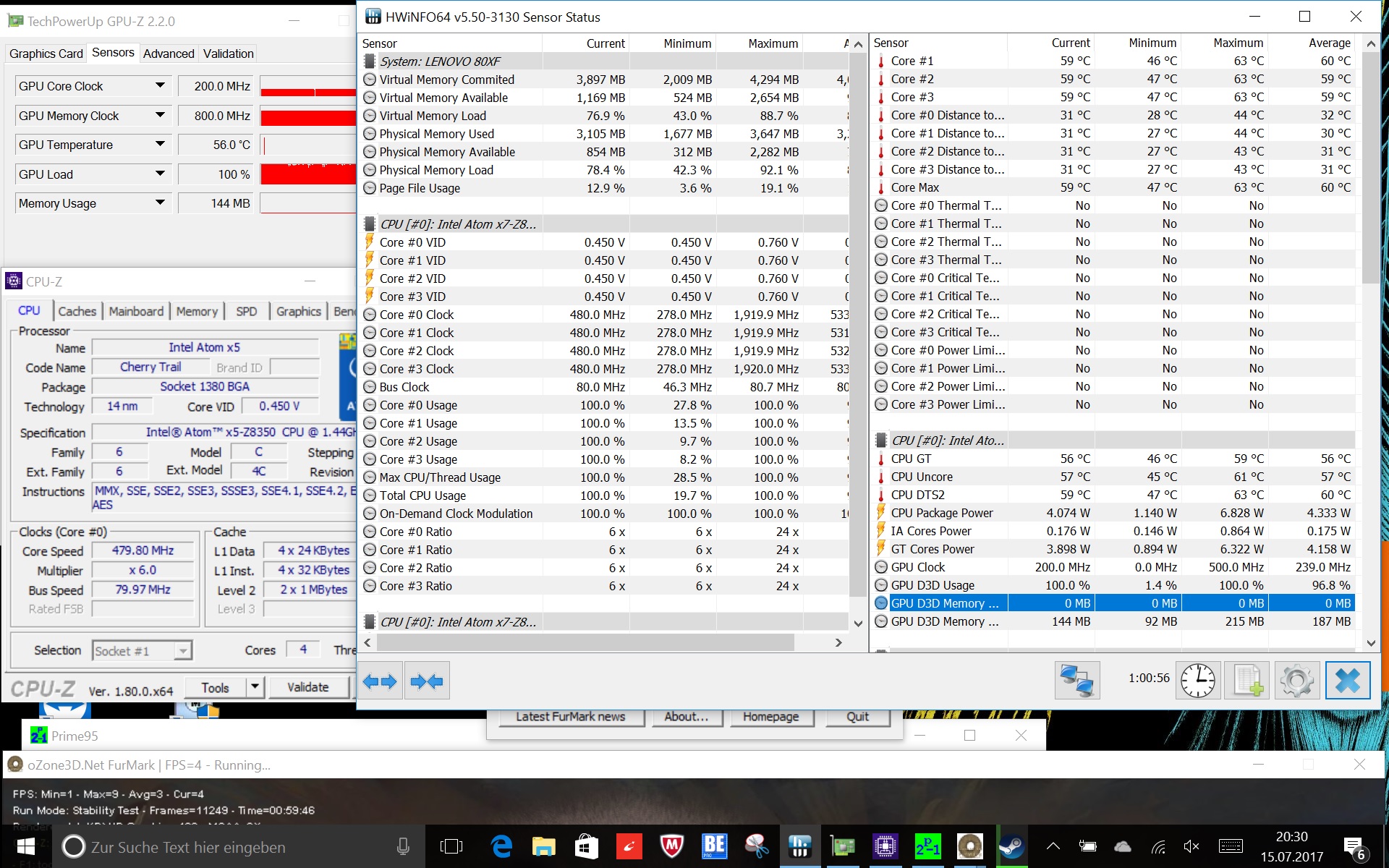
Task: Open CPU-Z Mainboard tab
Action: [x=136, y=311]
